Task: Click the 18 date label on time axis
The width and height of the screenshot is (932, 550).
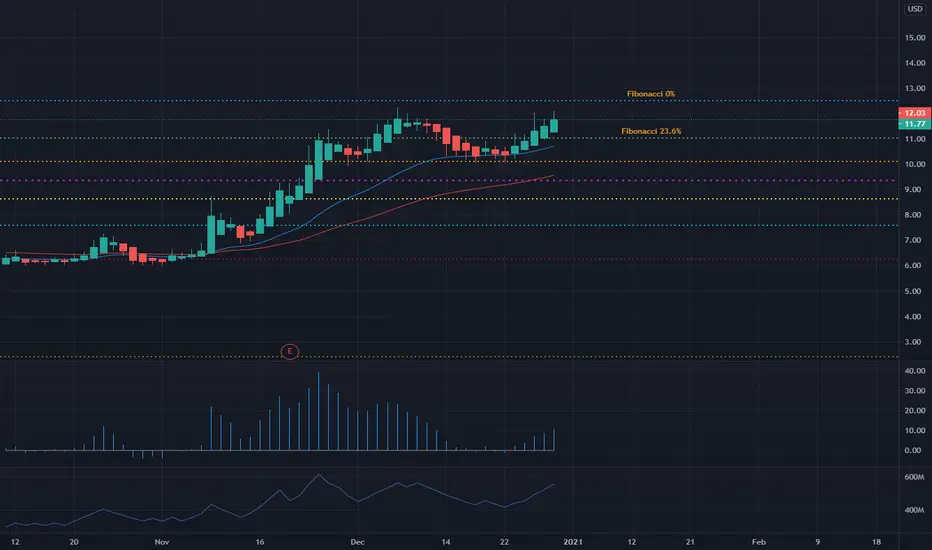Action: tap(876, 542)
